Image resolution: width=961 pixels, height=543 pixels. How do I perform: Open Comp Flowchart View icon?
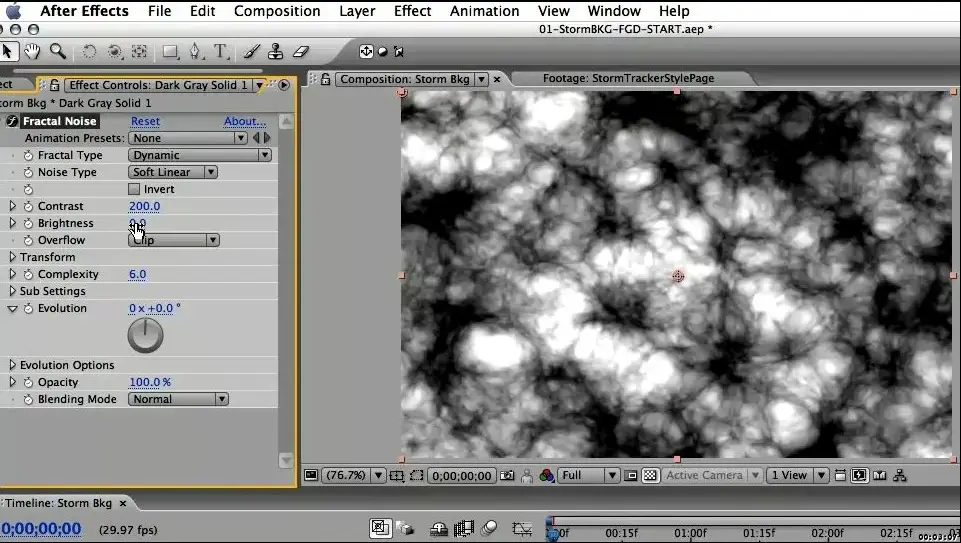pyautogui.click(x=900, y=476)
